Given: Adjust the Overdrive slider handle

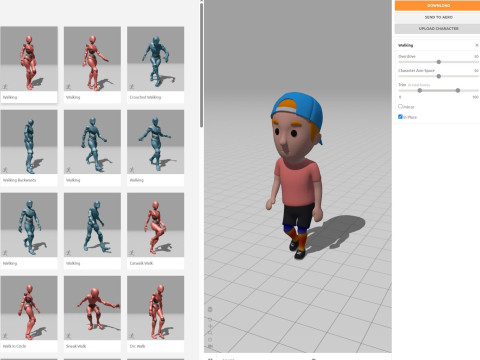Looking at the screenshot, I should [x=439, y=62].
